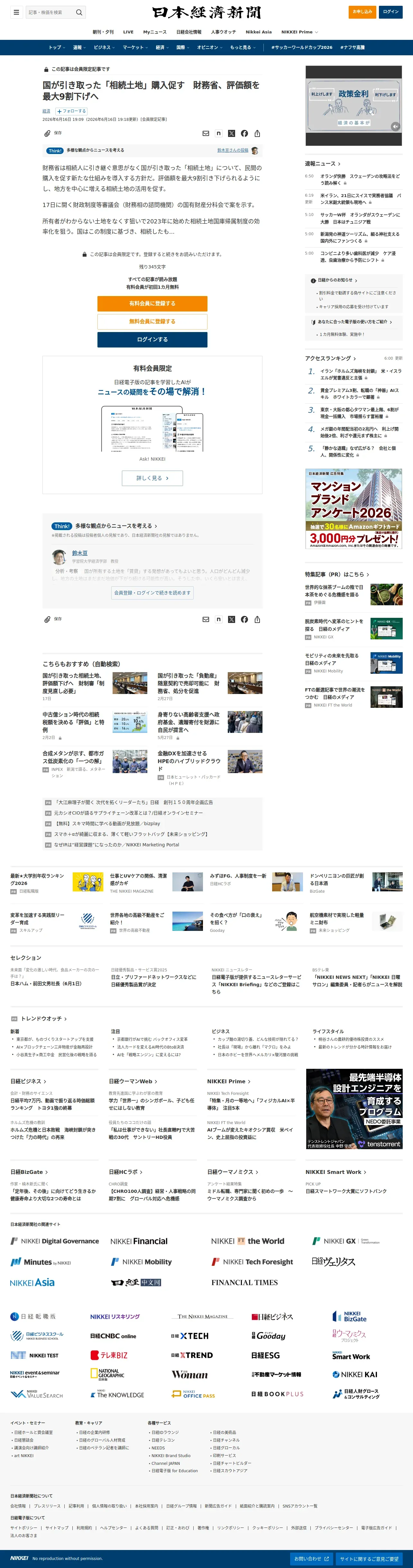Open NIKKEI Asia logo in footer
The image size is (413, 1568).
32,1283
